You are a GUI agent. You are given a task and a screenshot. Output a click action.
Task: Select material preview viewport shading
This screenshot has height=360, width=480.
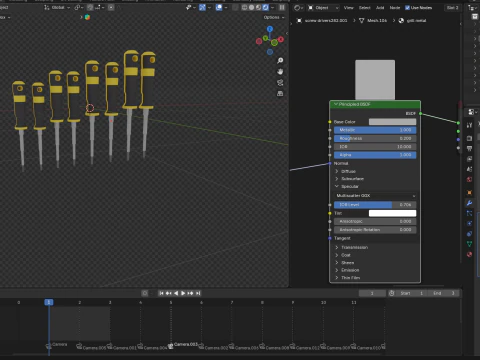click(258, 7)
